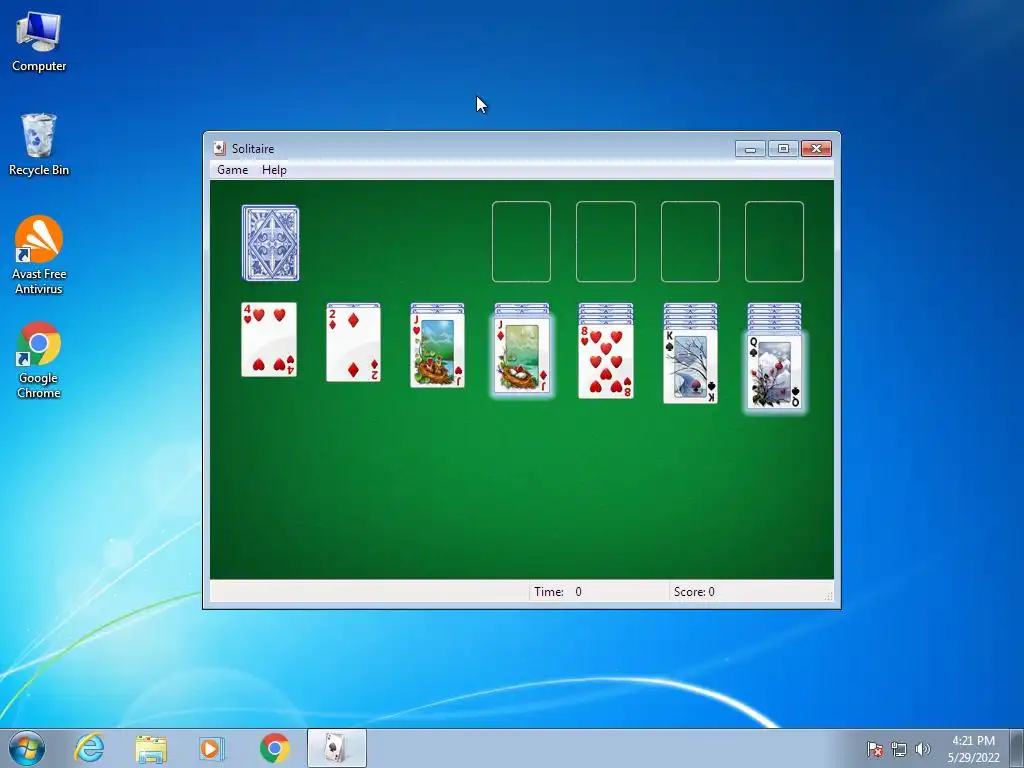The image size is (1024, 768).
Task: Grab the window resize grip corner
Action: point(829,596)
